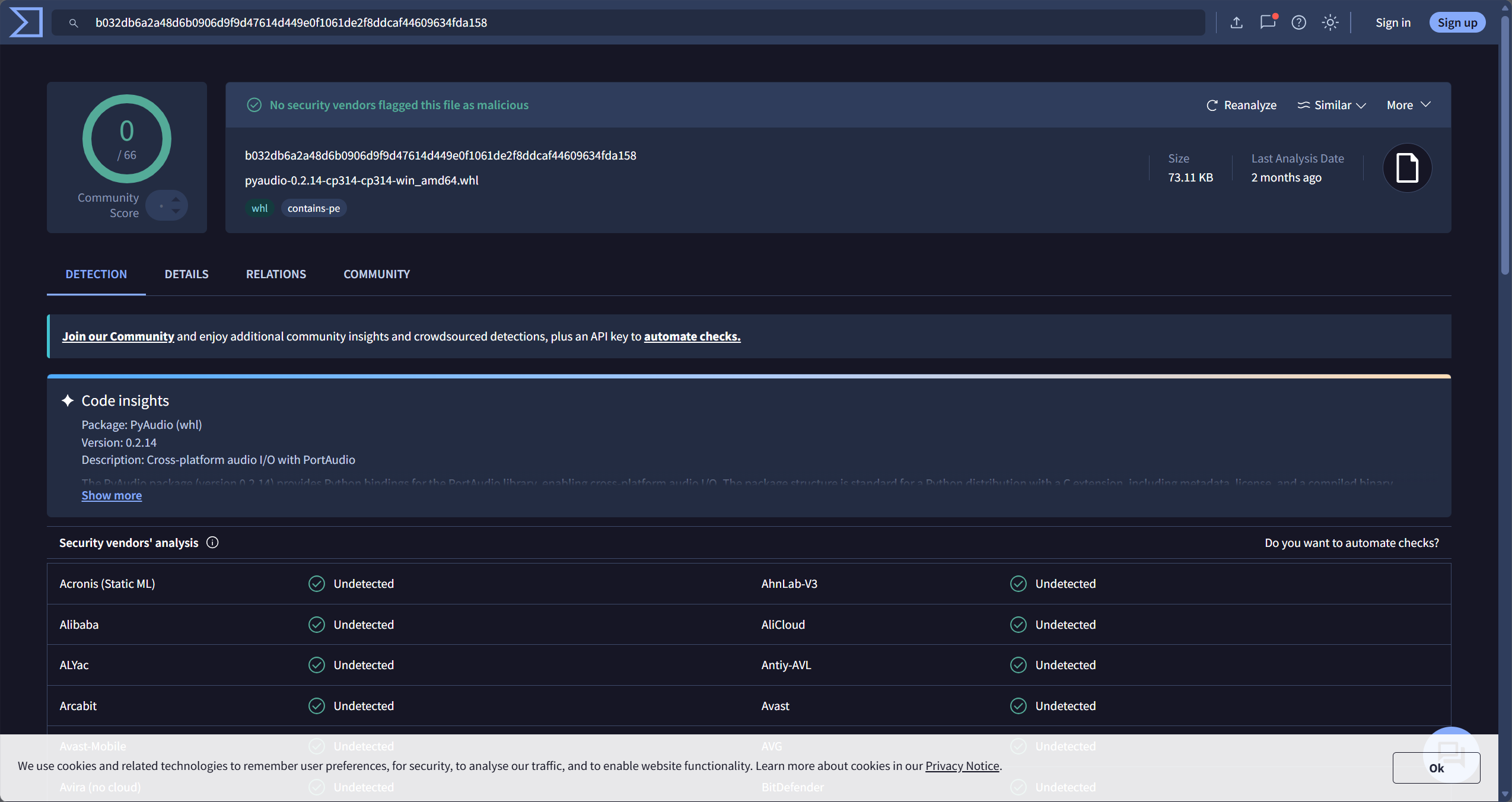This screenshot has width=1512, height=802.
Task: Click the 73.11 KB size value
Action: [x=1190, y=177]
